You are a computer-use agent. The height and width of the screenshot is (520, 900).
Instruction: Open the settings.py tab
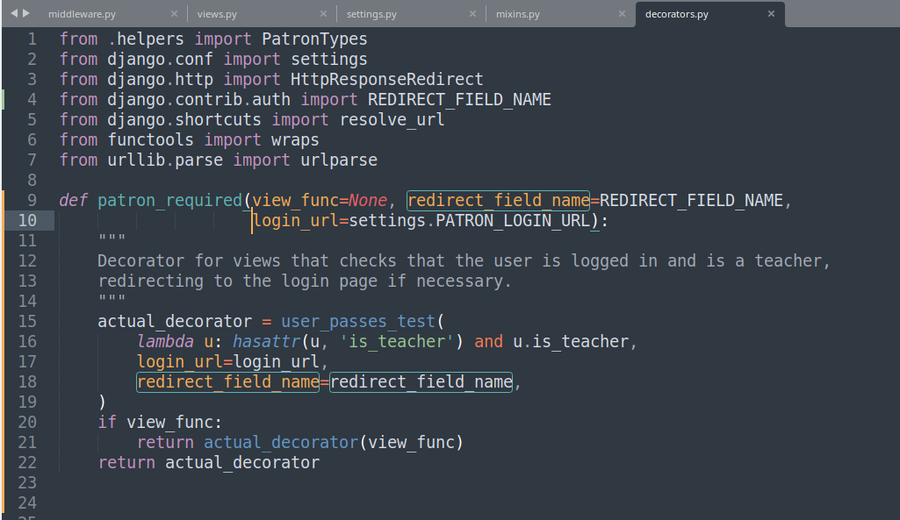tap(371, 14)
